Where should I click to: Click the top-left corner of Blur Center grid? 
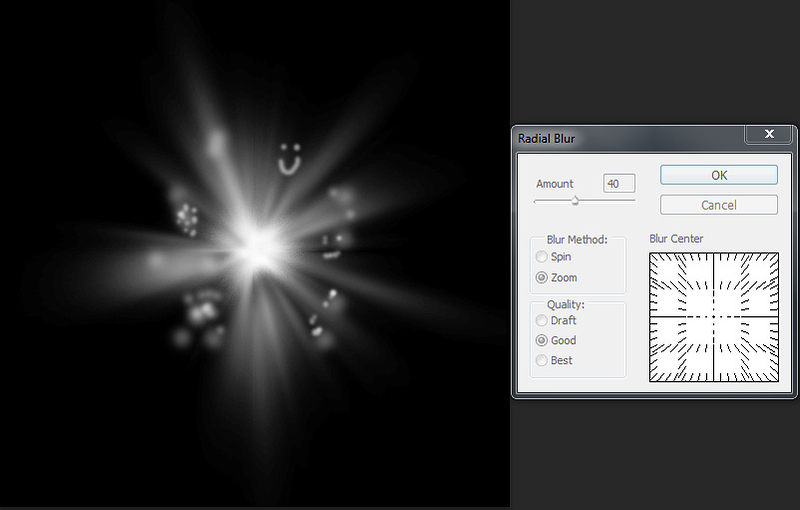tap(650, 253)
